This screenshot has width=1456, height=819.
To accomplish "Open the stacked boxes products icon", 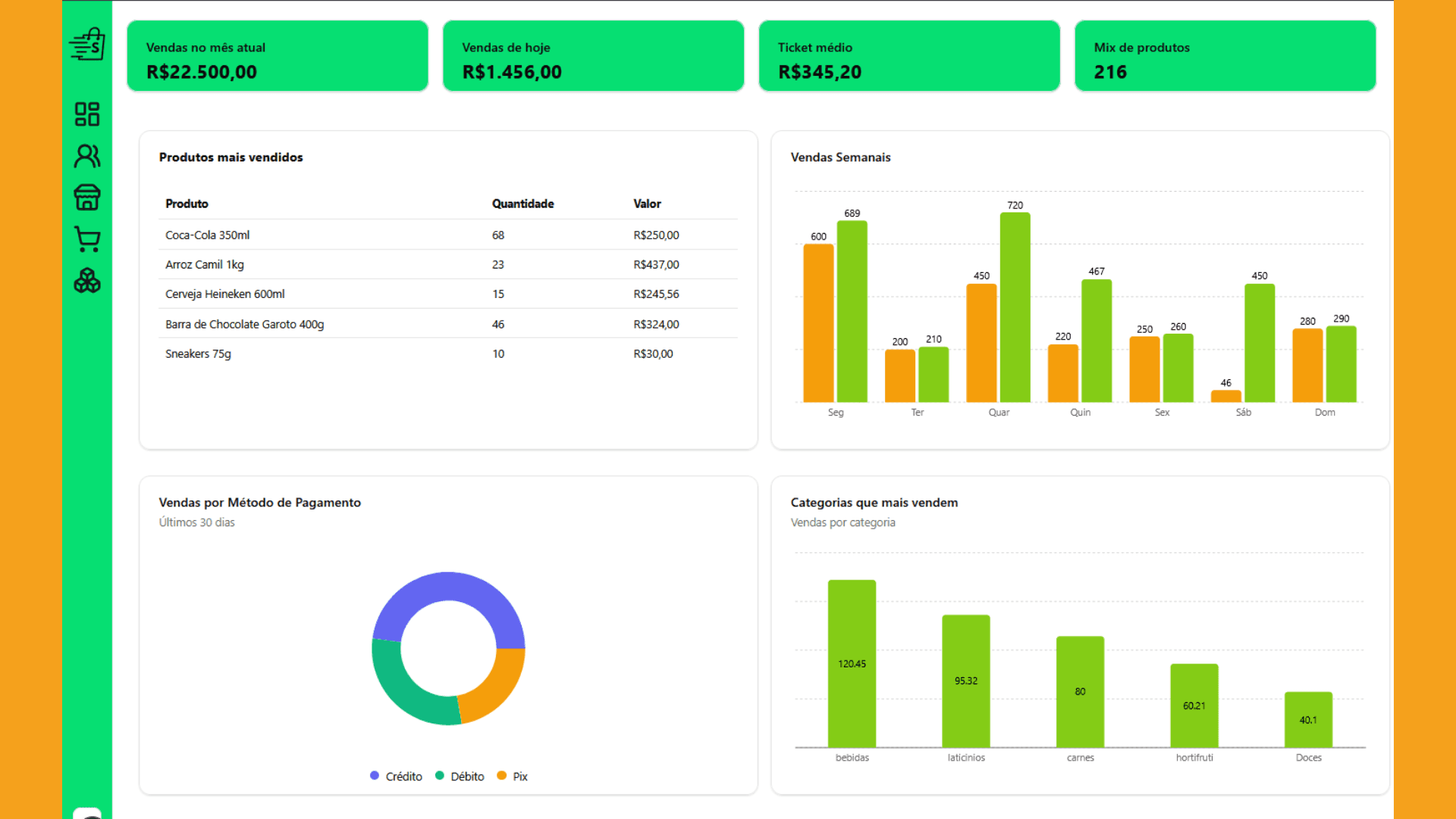I will coord(87,281).
